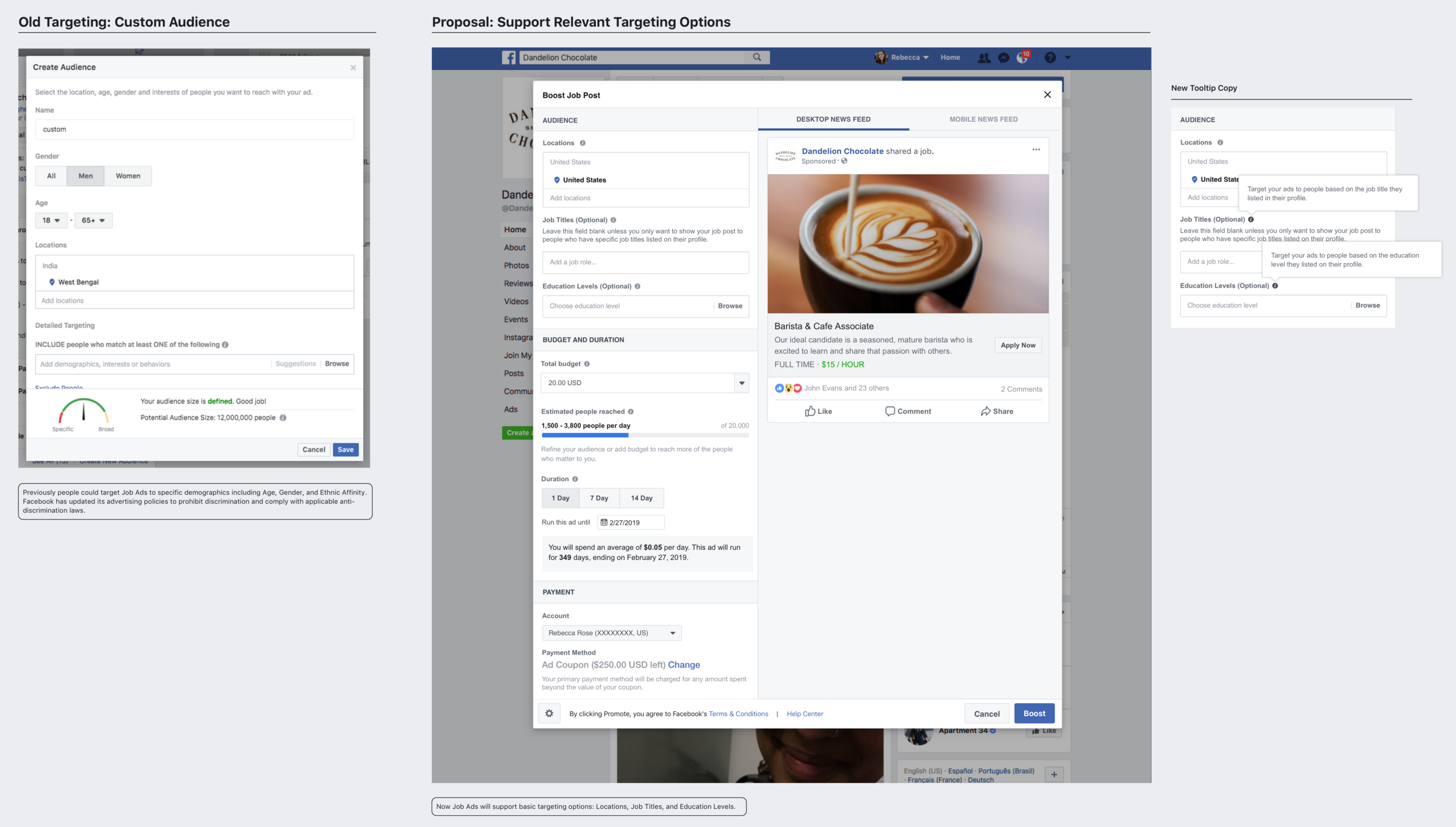Open friend requests icon in top bar
The image size is (1456, 827).
click(984, 57)
